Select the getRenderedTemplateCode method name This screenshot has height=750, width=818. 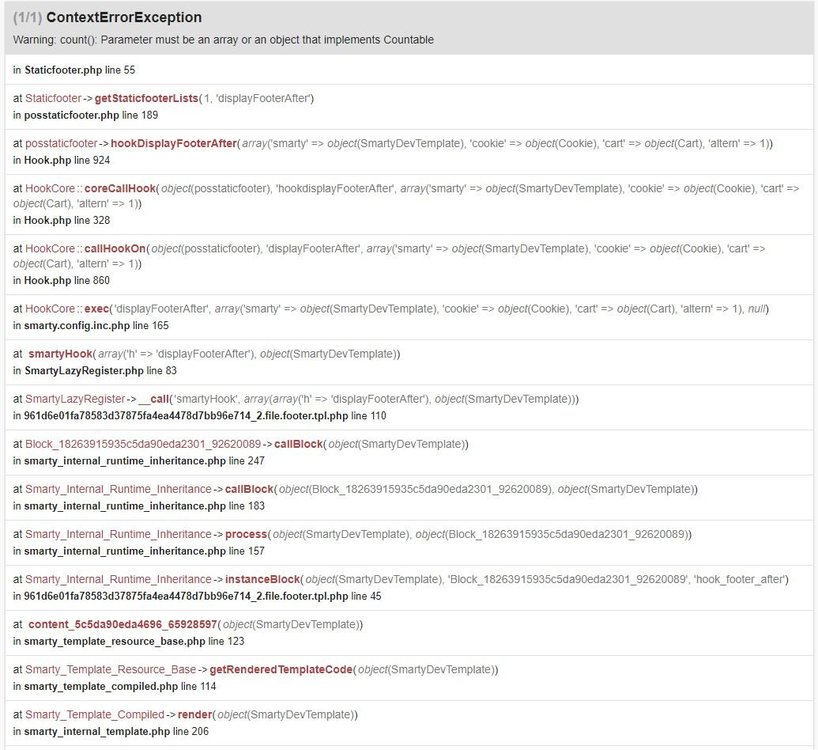click(x=281, y=669)
